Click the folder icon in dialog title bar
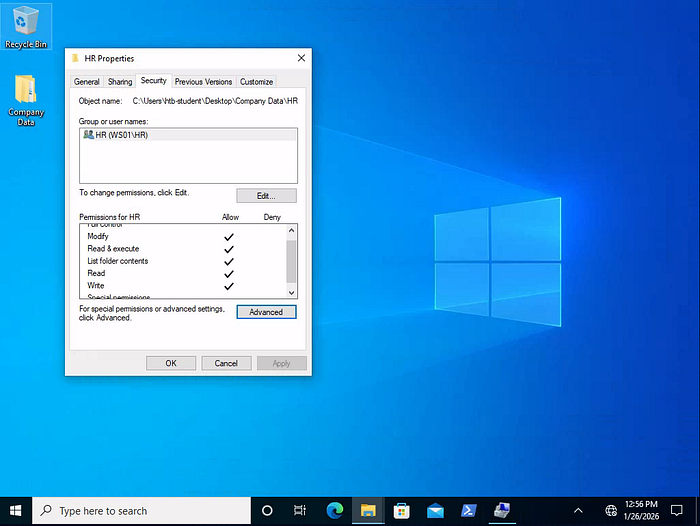Screen dimensions: 700x526 (x=75, y=58)
